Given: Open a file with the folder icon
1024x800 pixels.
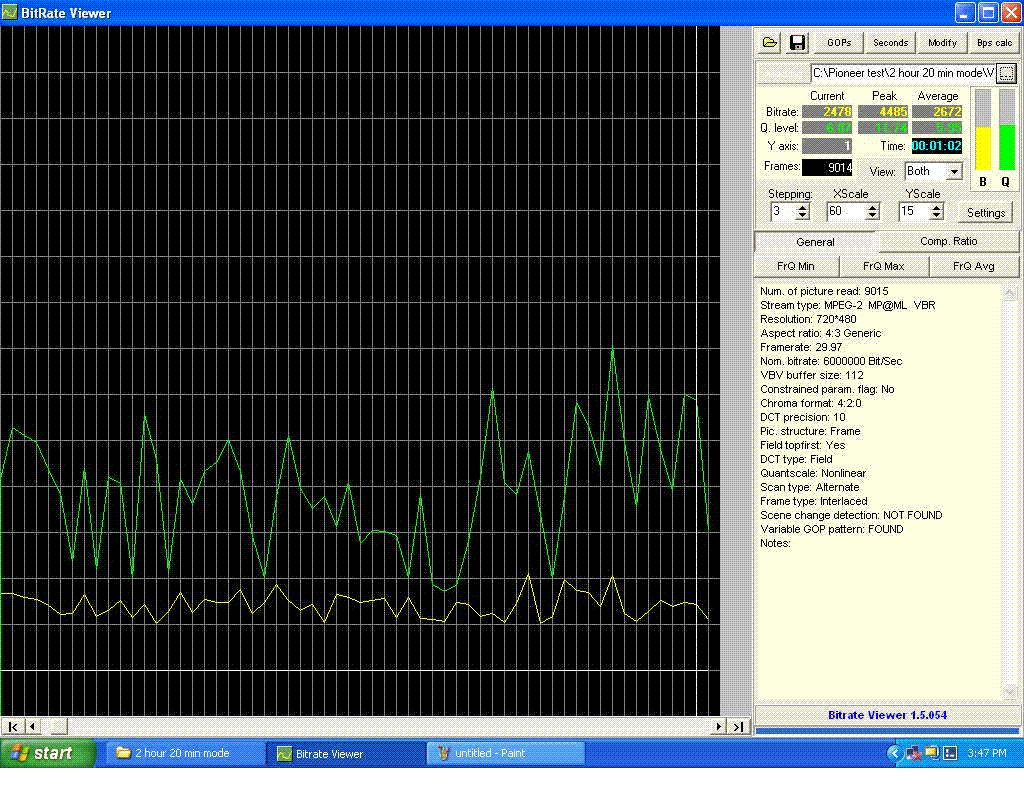Looking at the screenshot, I should click(x=770, y=43).
